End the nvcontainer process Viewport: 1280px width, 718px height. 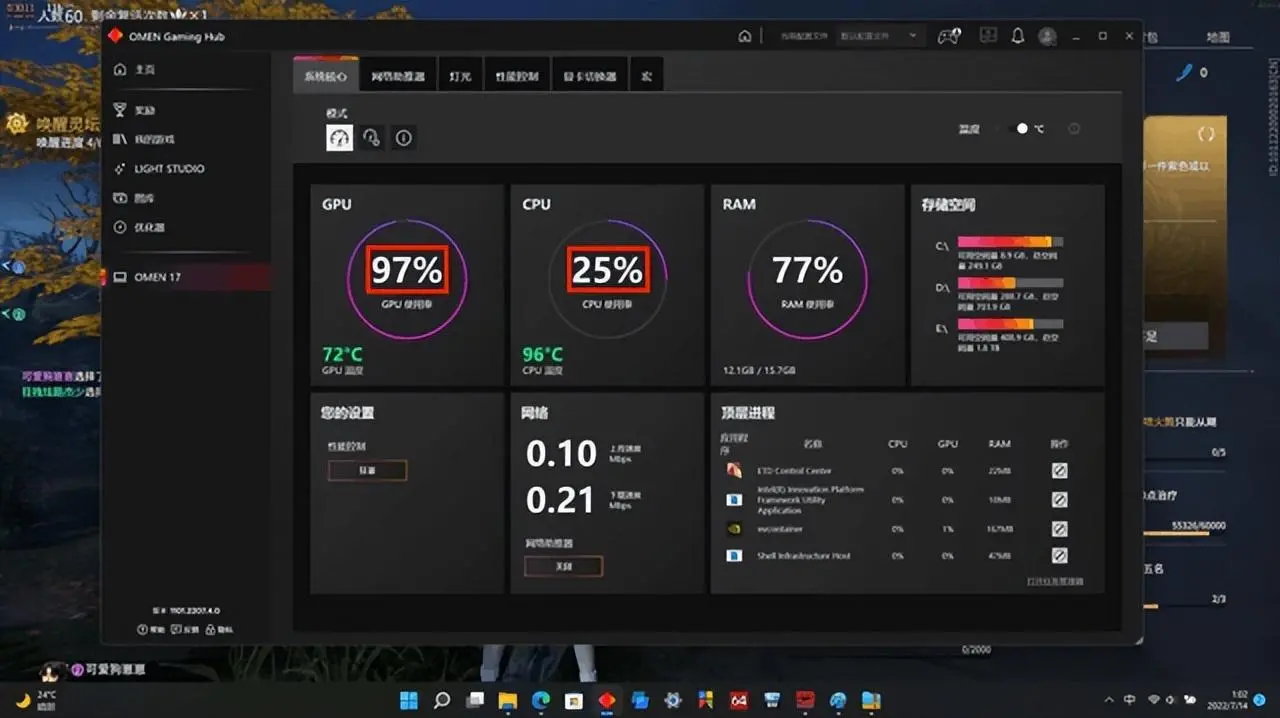point(1059,528)
